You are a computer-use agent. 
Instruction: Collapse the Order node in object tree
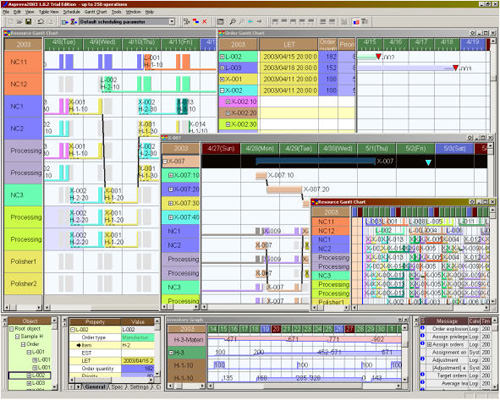click(23, 344)
